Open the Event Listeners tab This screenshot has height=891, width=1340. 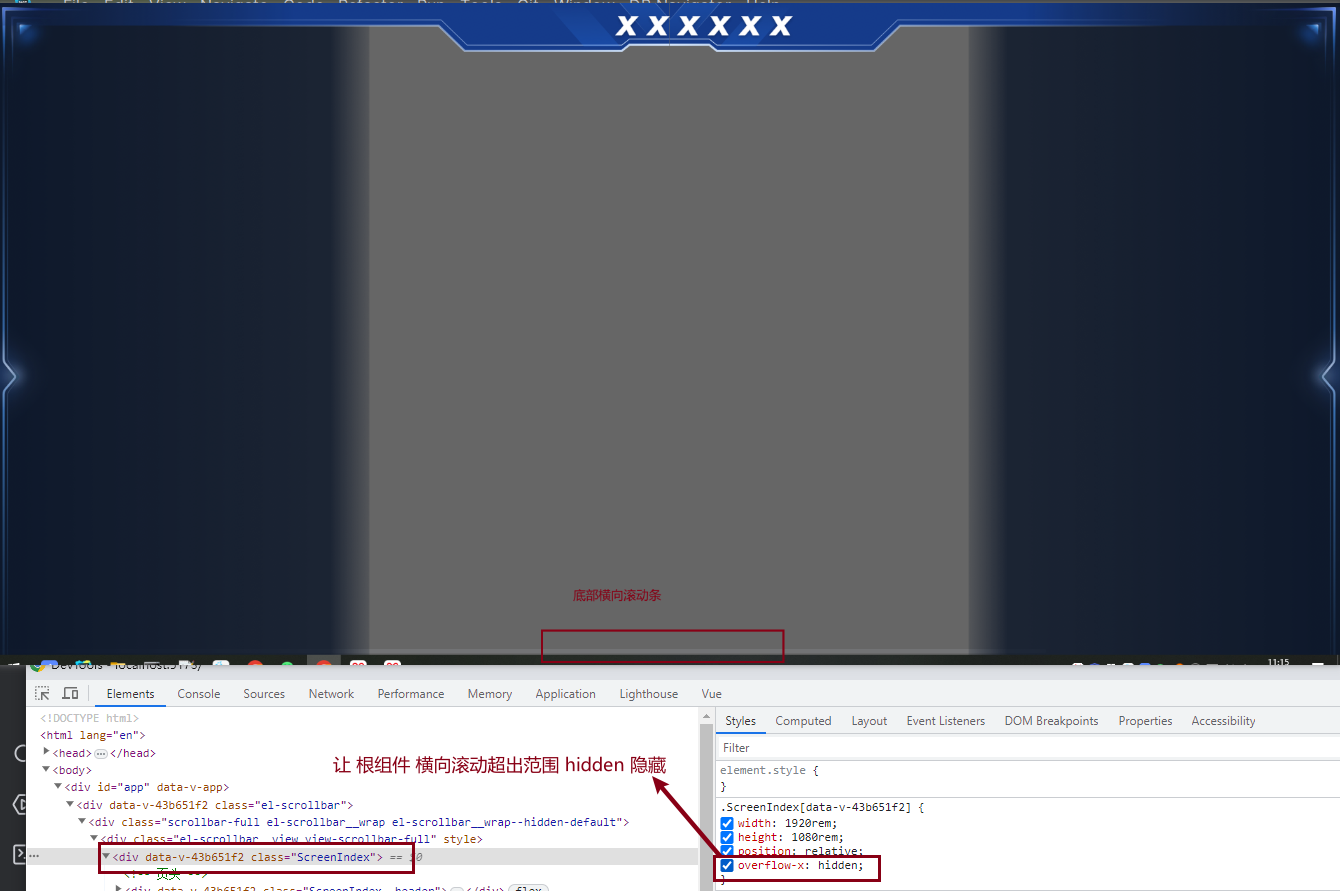pyautogui.click(x=946, y=721)
